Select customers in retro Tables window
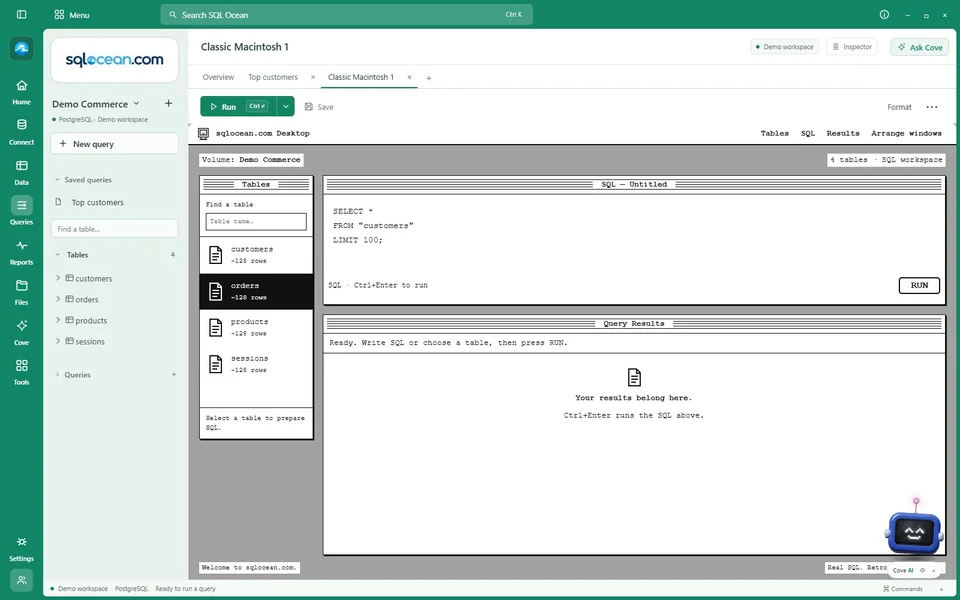The width and height of the screenshot is (960, 600). pos(256,255)
